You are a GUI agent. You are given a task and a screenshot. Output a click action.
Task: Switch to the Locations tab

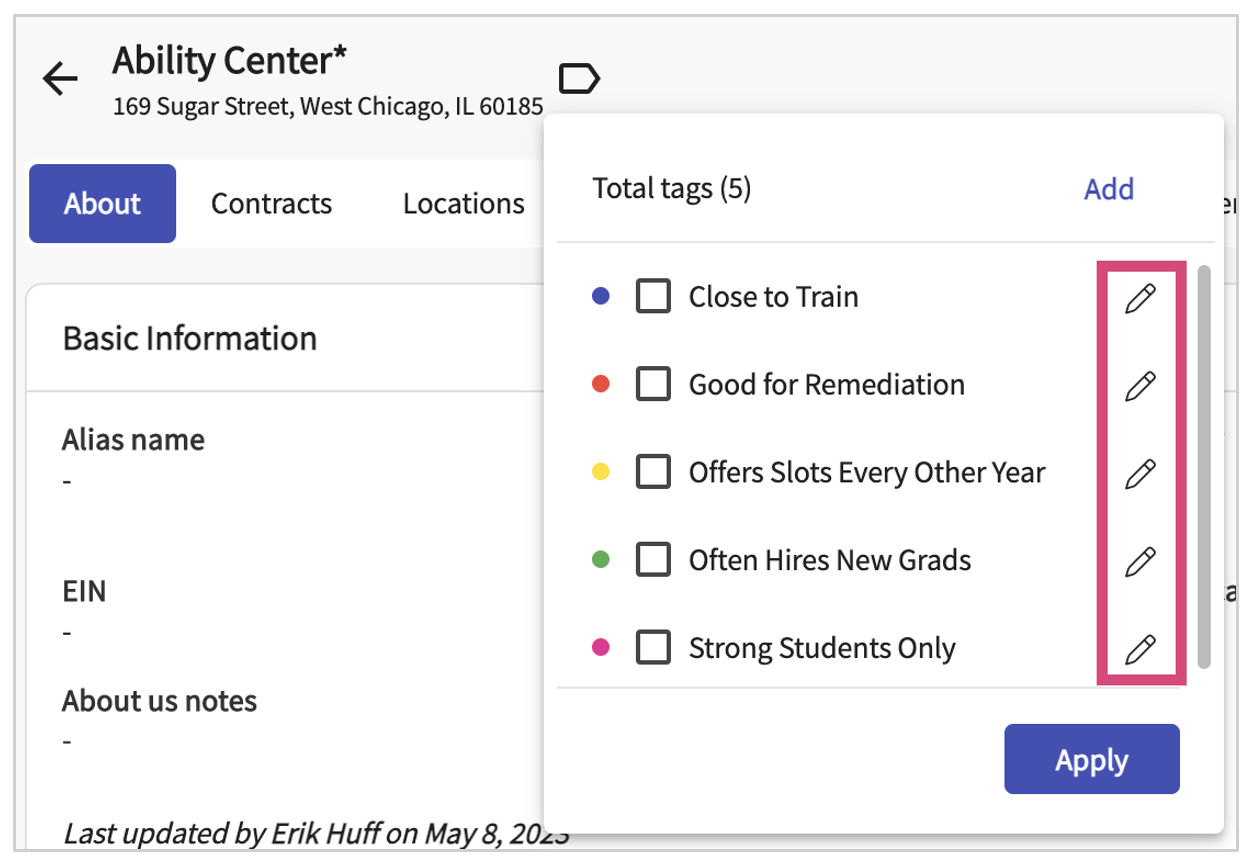463,204
